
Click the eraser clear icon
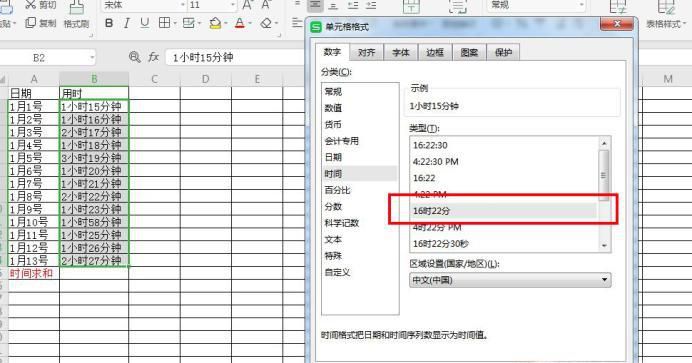pos(266,23)
